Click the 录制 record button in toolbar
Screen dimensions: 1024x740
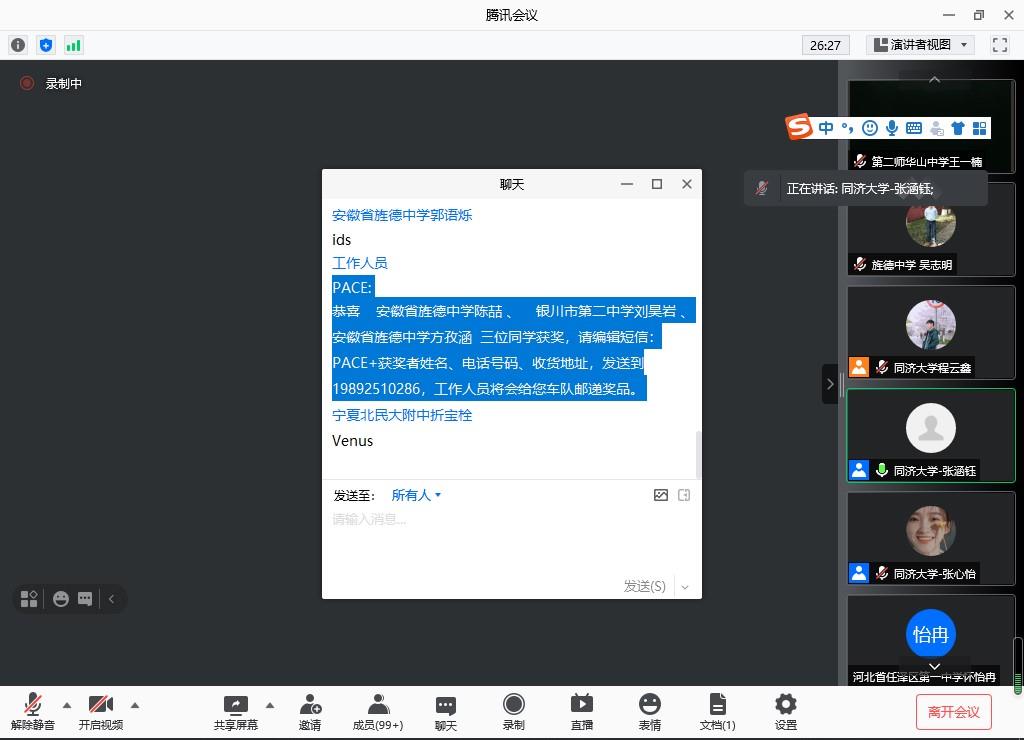514,712
